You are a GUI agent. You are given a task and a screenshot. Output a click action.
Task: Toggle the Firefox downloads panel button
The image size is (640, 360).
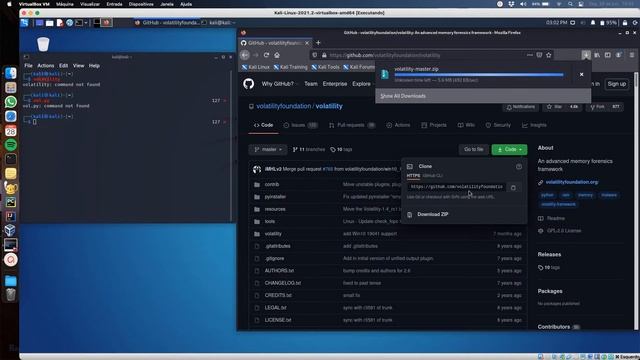tap(586, 55)
